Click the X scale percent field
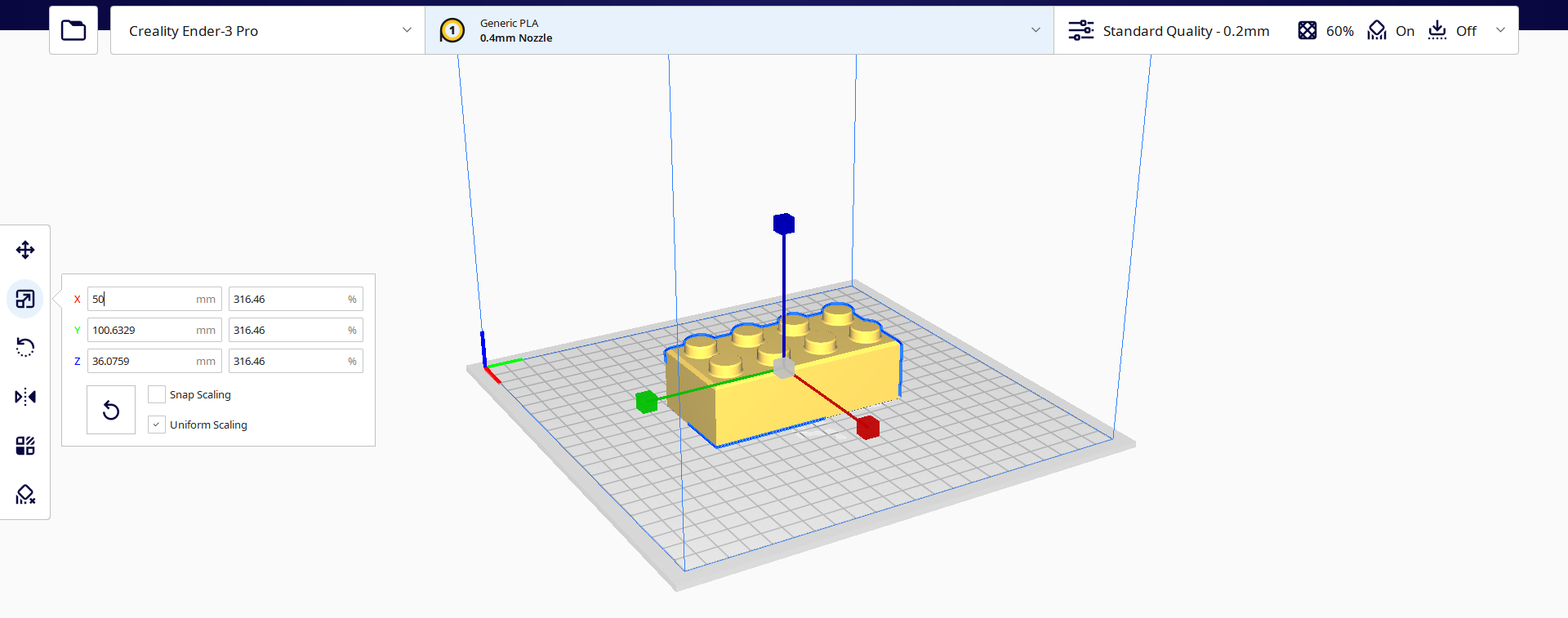 pyautogui.click(x=296, y=300)
